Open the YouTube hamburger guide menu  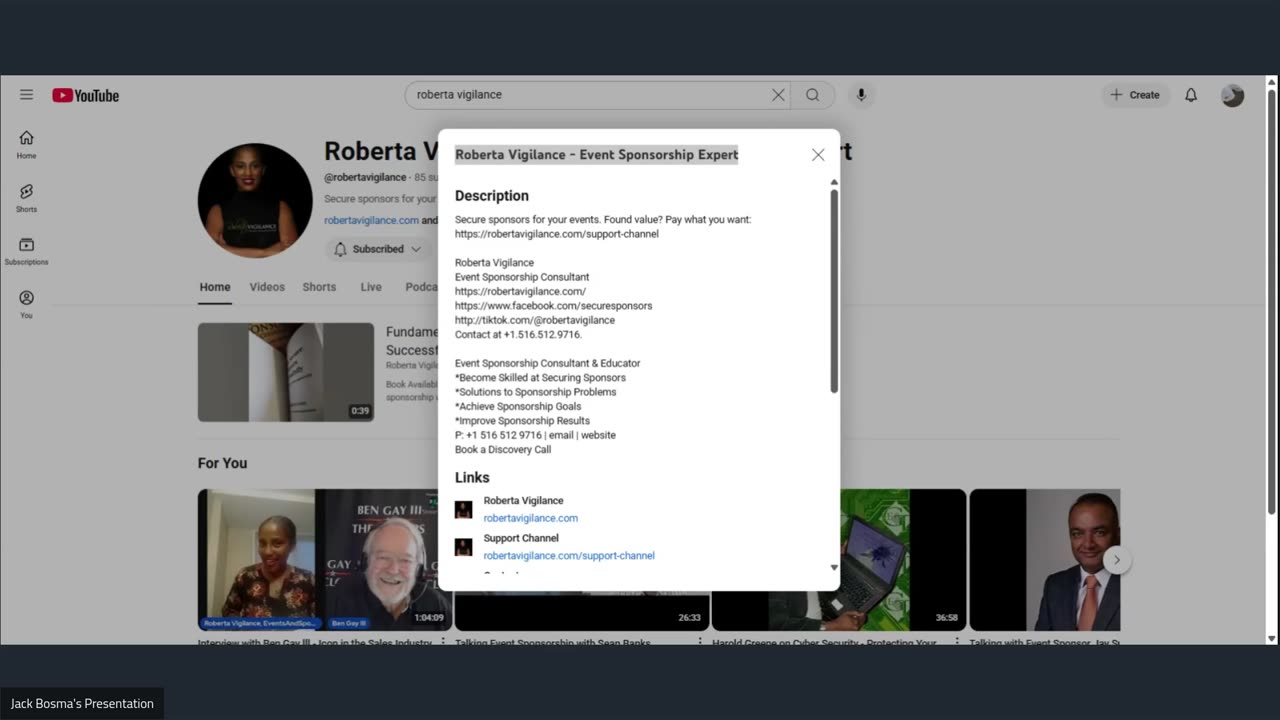(x=26, y=95)
